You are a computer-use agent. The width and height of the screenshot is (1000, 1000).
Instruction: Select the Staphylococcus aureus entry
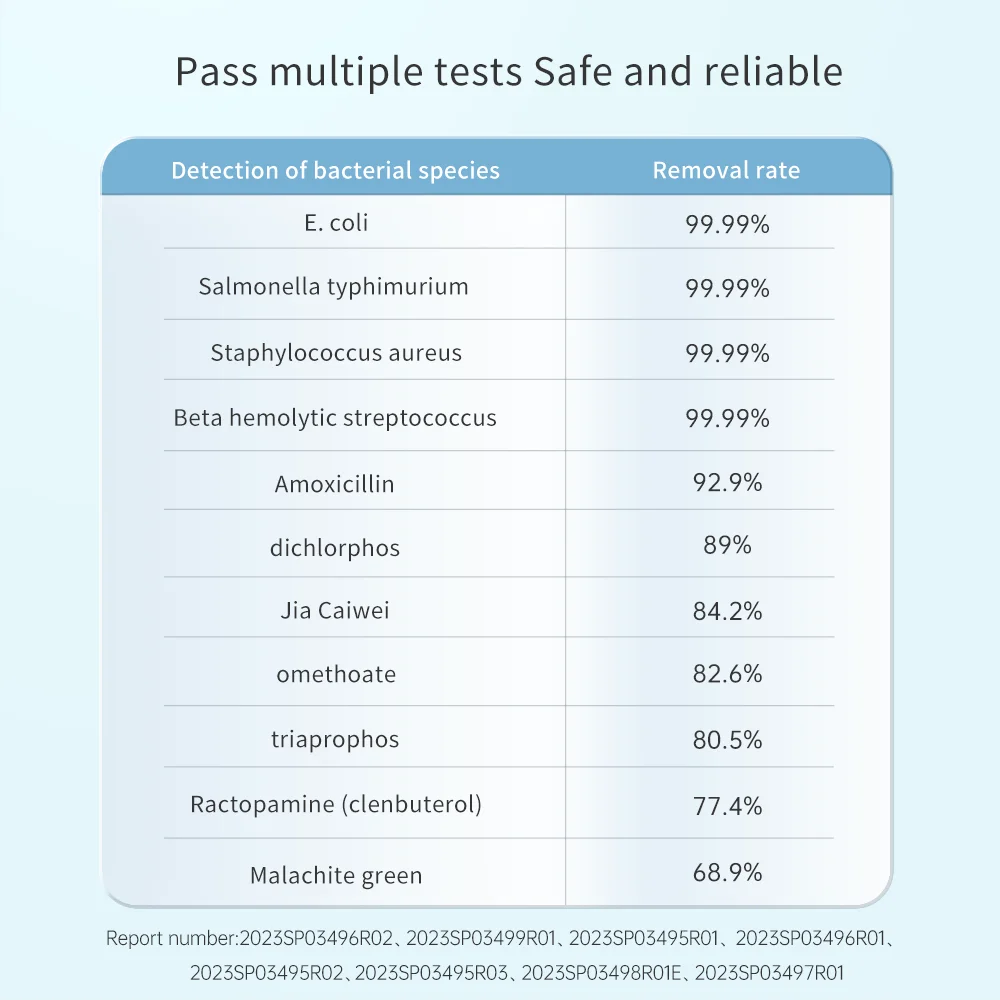click(336, 352)
